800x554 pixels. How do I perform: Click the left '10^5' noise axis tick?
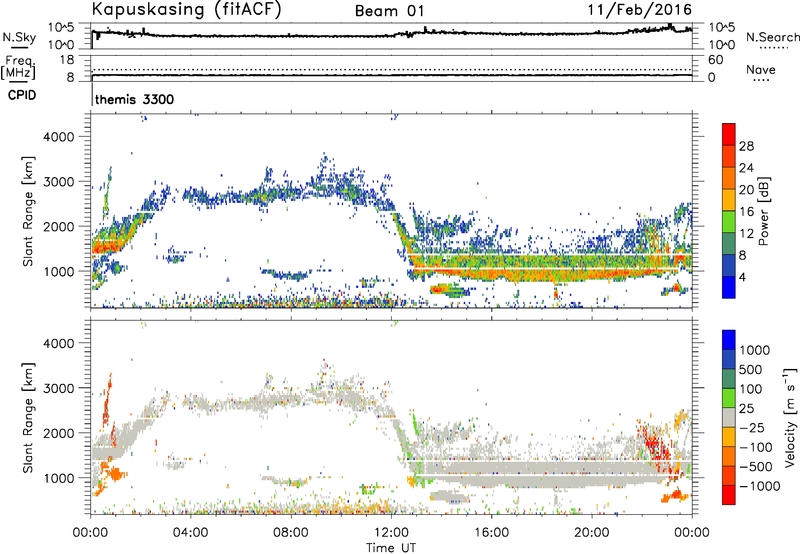tap(61, 27)
